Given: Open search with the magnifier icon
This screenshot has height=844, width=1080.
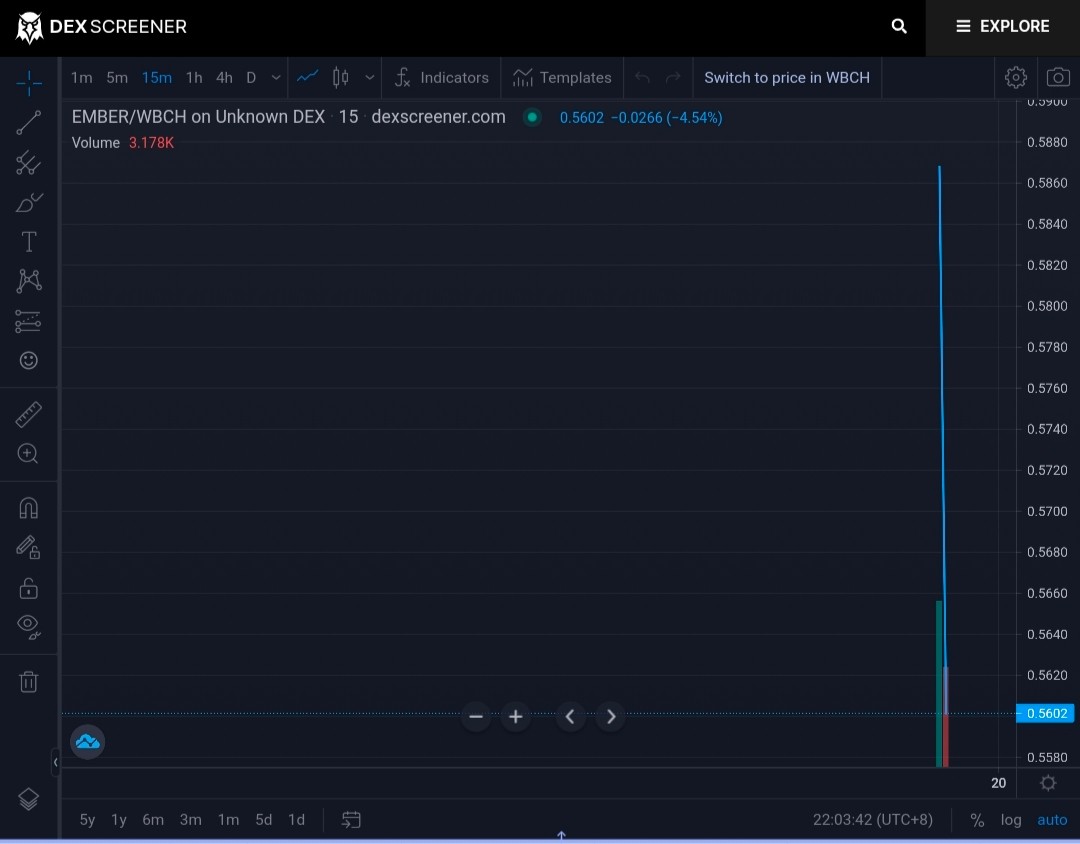Looking at the screenshot, I should click(899, 26).
